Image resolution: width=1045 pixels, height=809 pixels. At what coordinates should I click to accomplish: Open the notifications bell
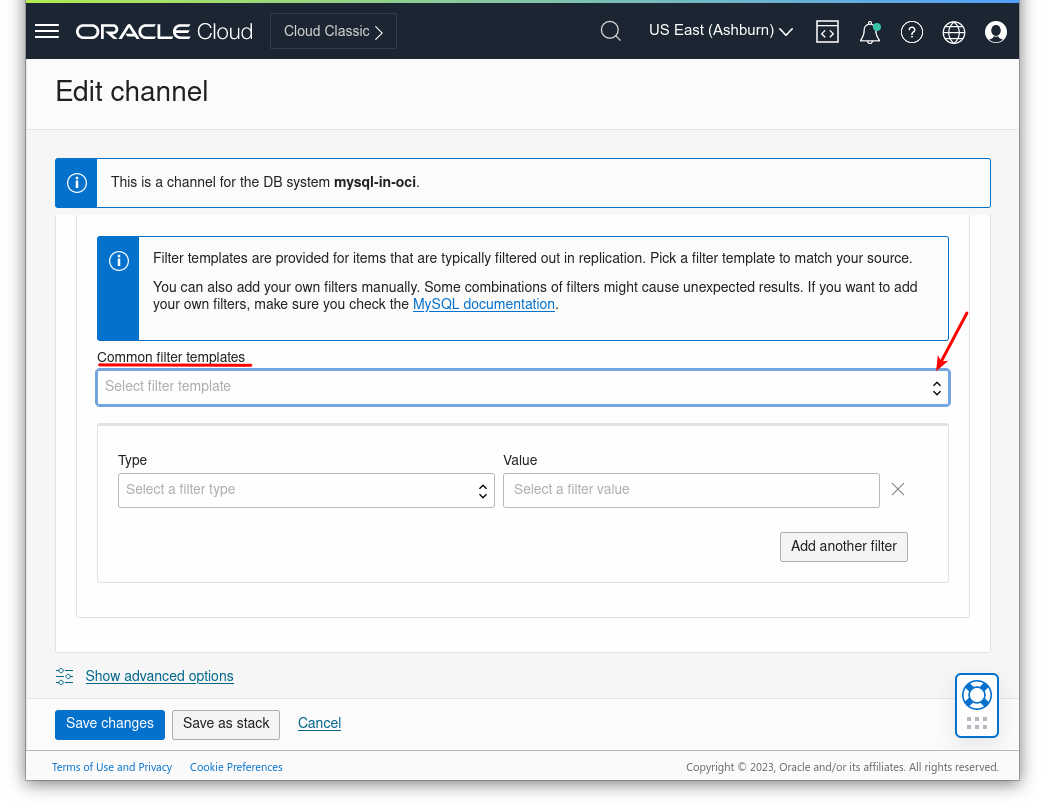click(x=869, y=32)
